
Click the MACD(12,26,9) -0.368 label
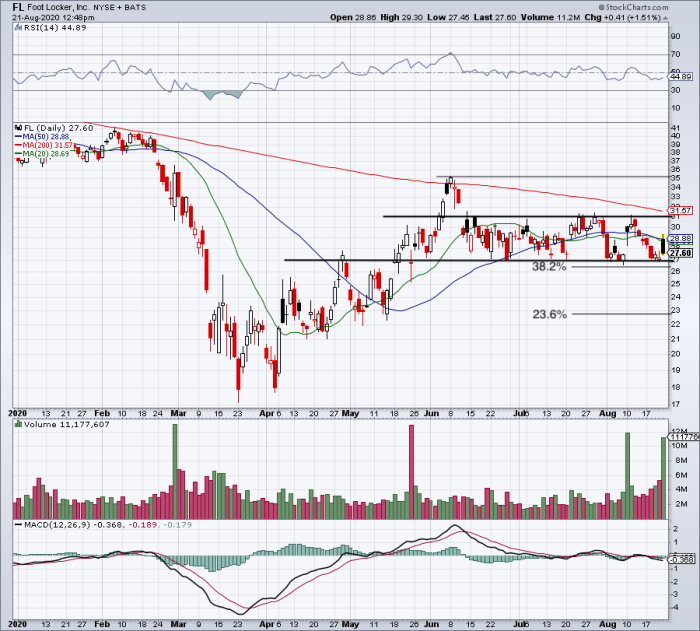(x=72, y=525)
